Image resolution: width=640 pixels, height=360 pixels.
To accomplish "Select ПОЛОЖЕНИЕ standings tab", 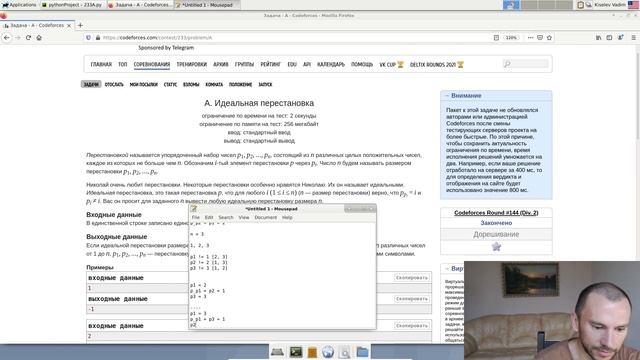I will click(240, 84).
